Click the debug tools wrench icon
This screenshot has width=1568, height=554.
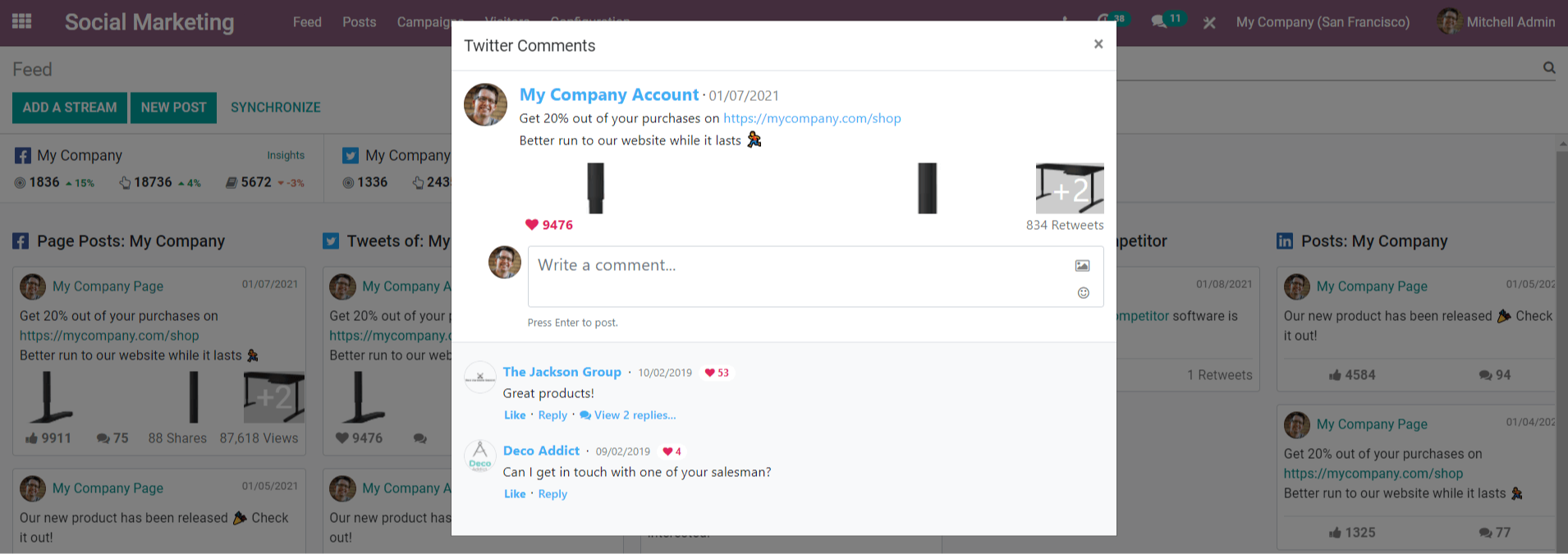point(1209,22)
